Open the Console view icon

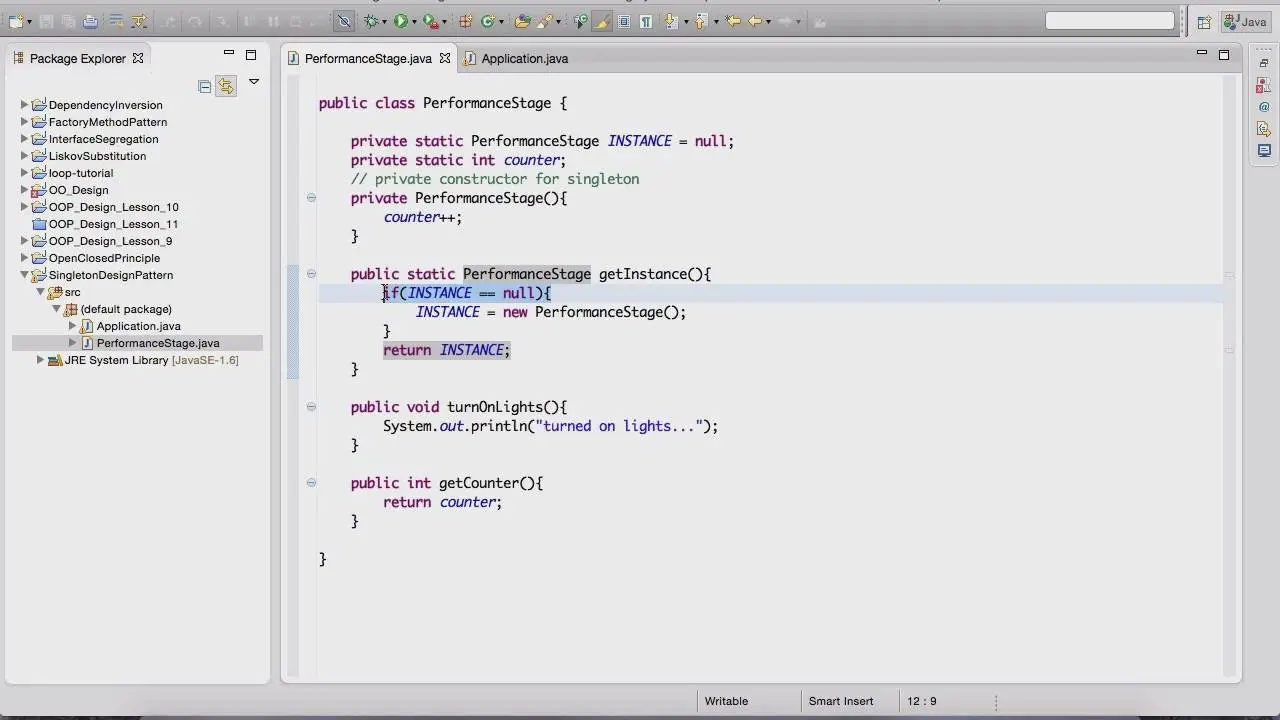click(1264, 151)
